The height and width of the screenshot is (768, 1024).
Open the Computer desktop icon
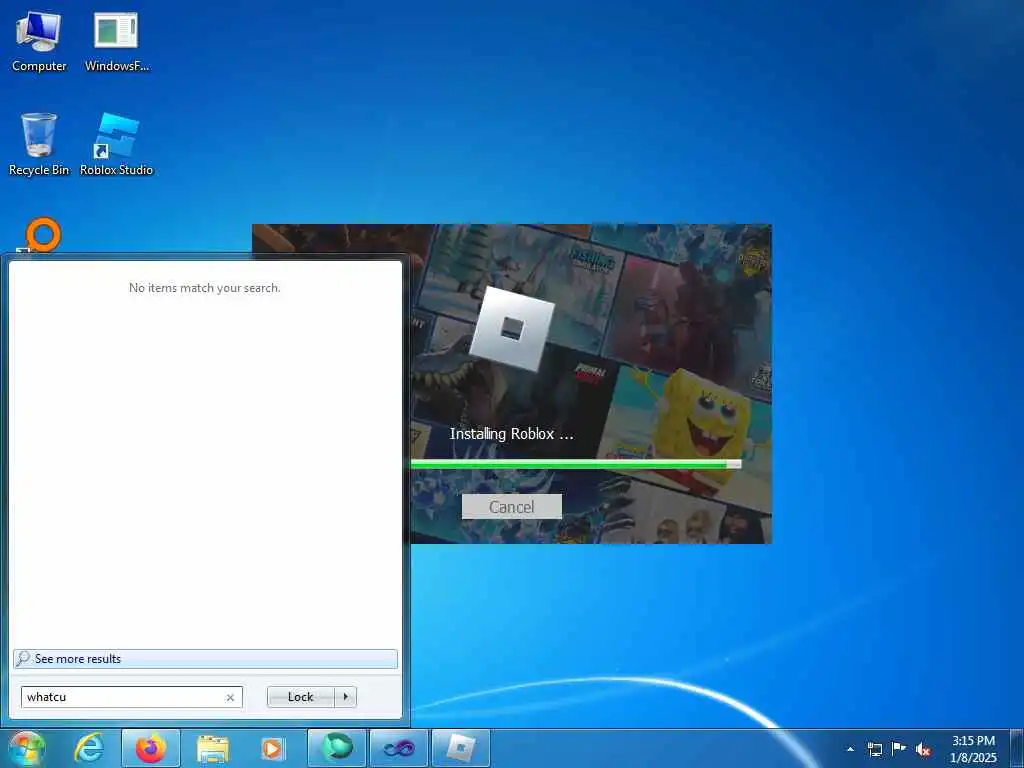click(x=39, y=42)
